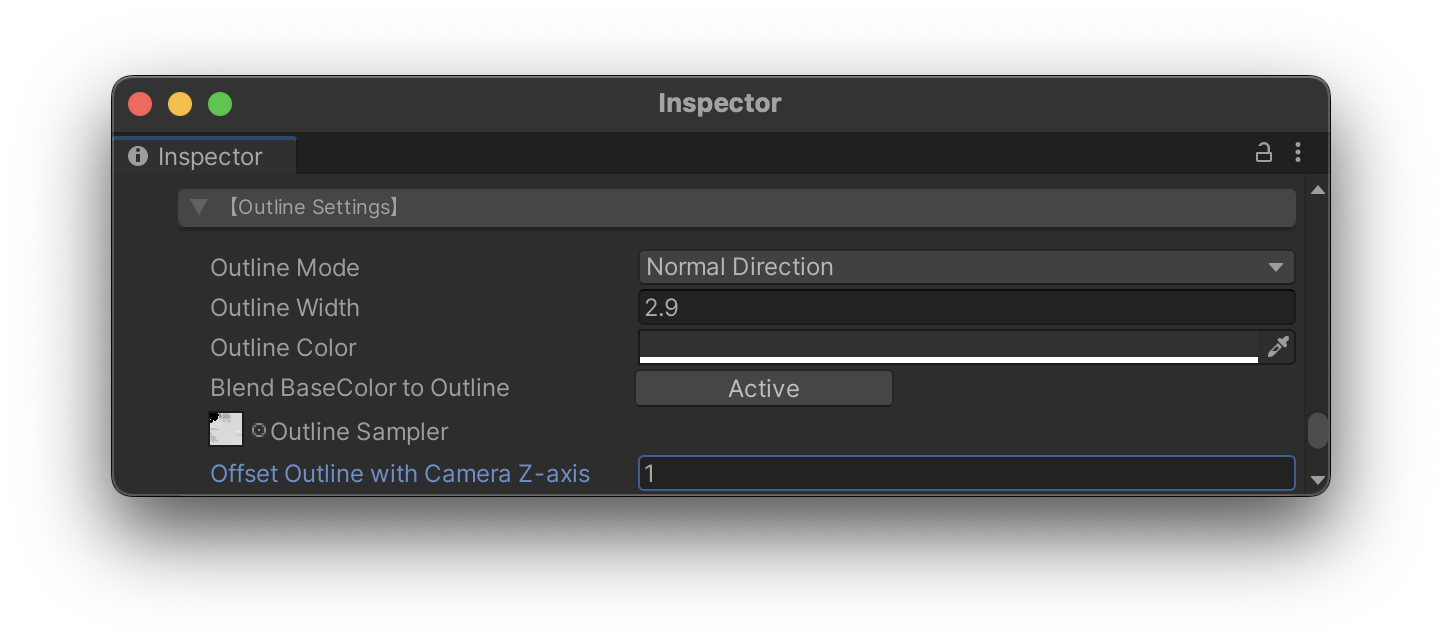
Task: Open the Outline Mode dropdown
Action: pyautogui.click(x=965, y=267)
